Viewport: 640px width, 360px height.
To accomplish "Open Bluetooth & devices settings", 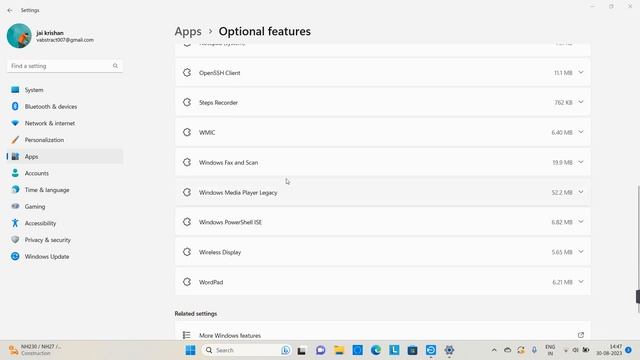I will (x=65, y=107).
